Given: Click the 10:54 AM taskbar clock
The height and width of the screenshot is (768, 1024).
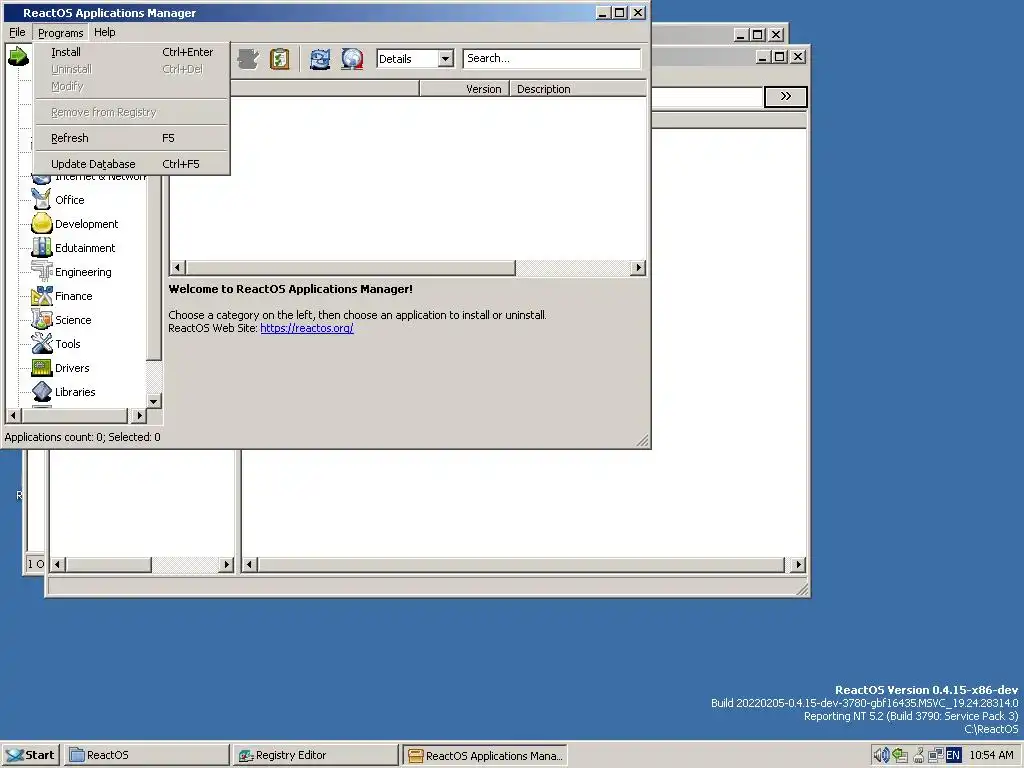Looking at the screenshot, I should 991,755.
